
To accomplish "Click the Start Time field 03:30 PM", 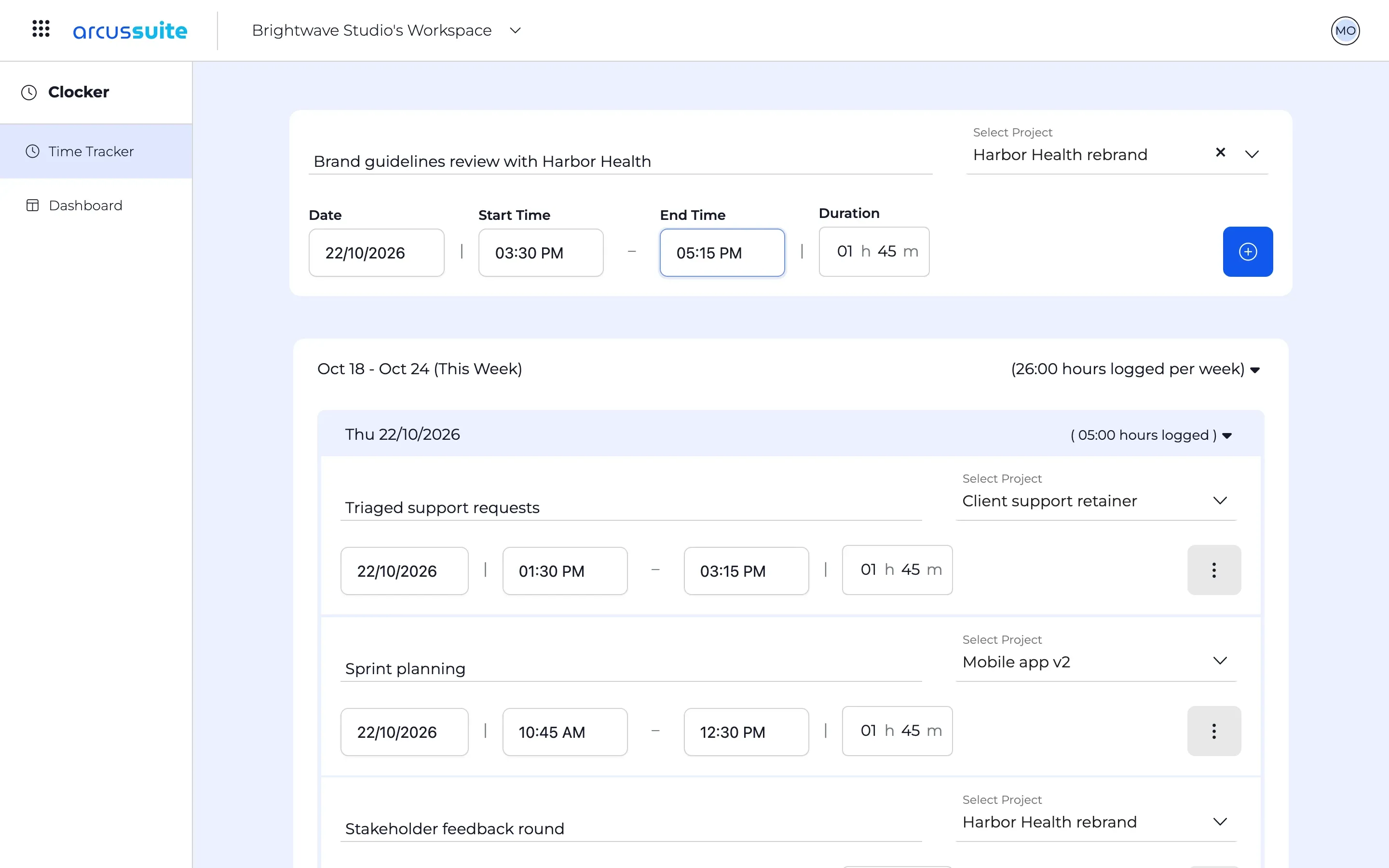I will [x=541, y=253].
